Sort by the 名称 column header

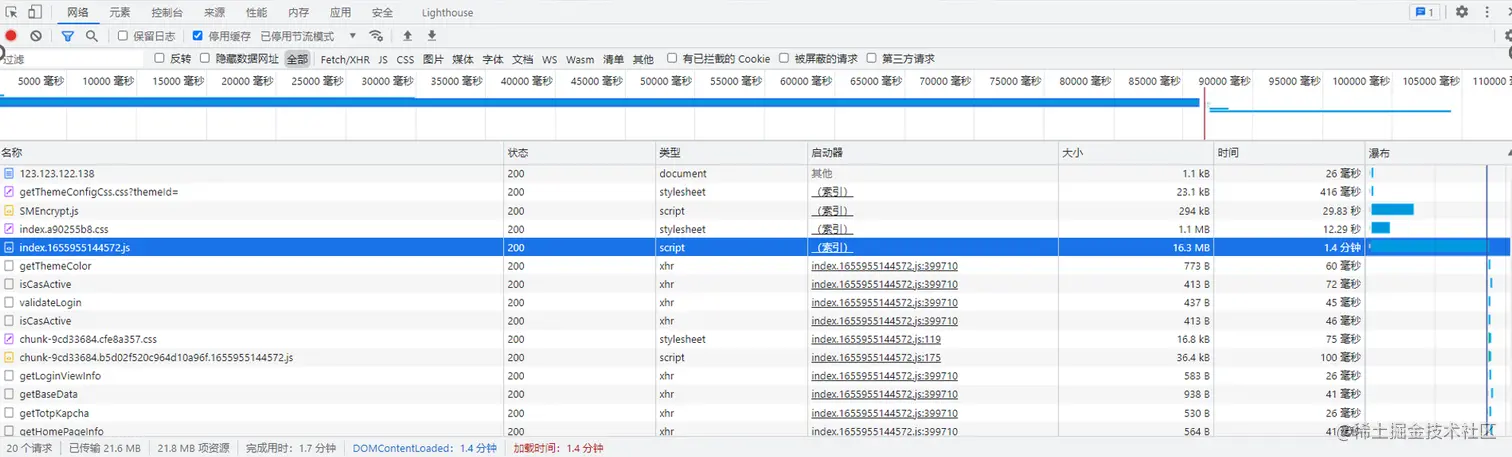tap(251, 153)
